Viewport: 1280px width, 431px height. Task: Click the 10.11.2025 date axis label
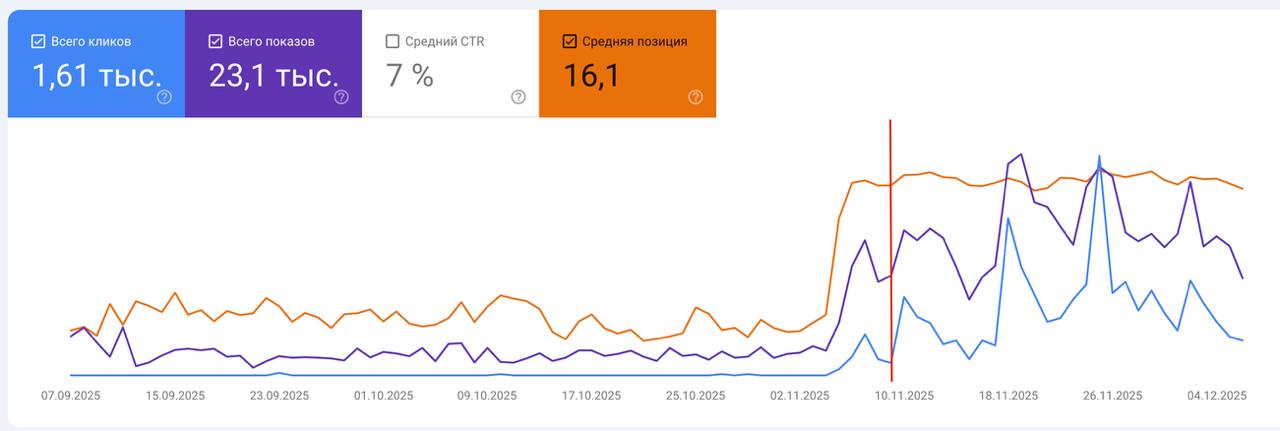[x=904, y=396]
